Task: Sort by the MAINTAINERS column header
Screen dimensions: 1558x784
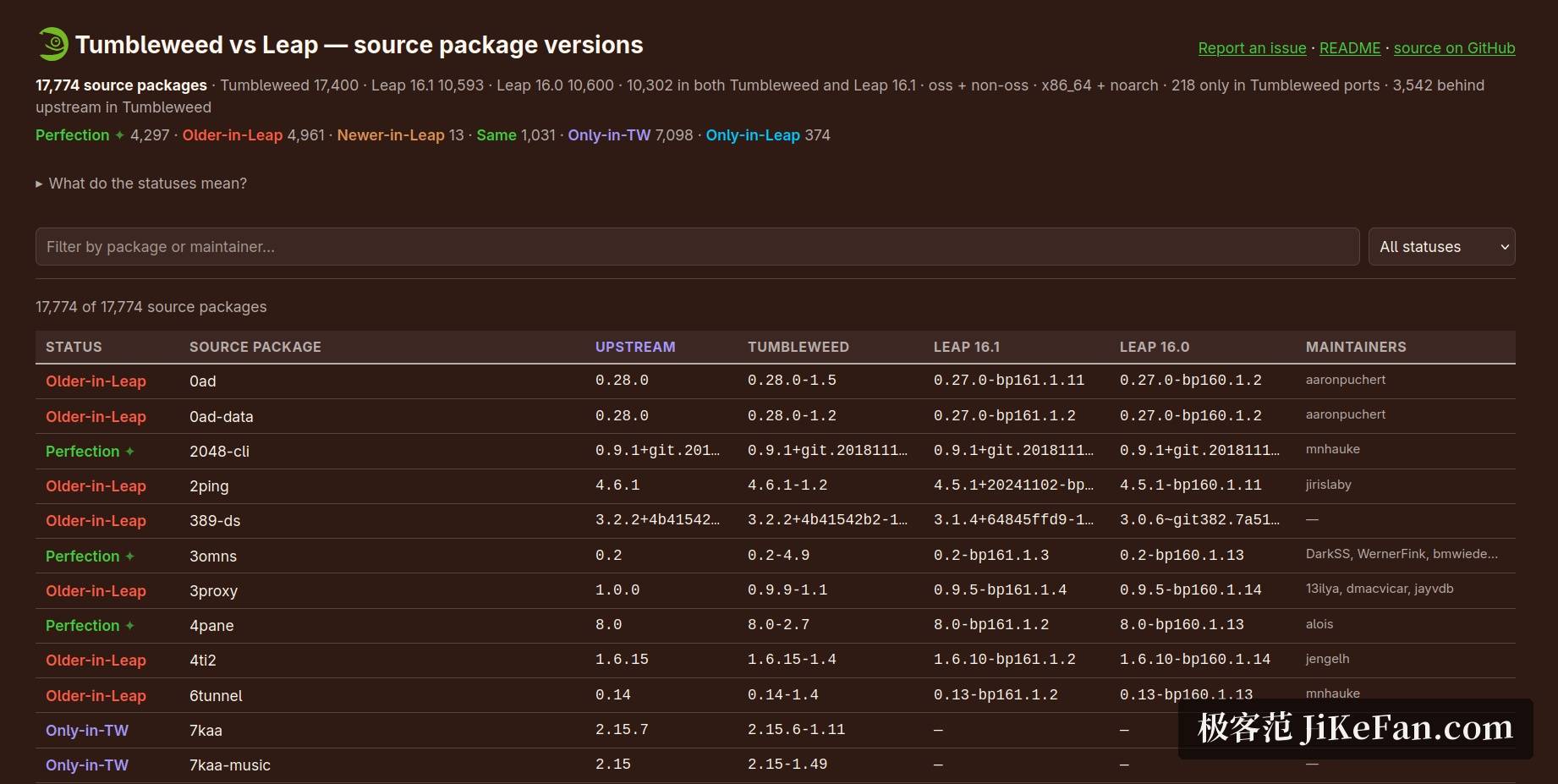Action: 1356,347
